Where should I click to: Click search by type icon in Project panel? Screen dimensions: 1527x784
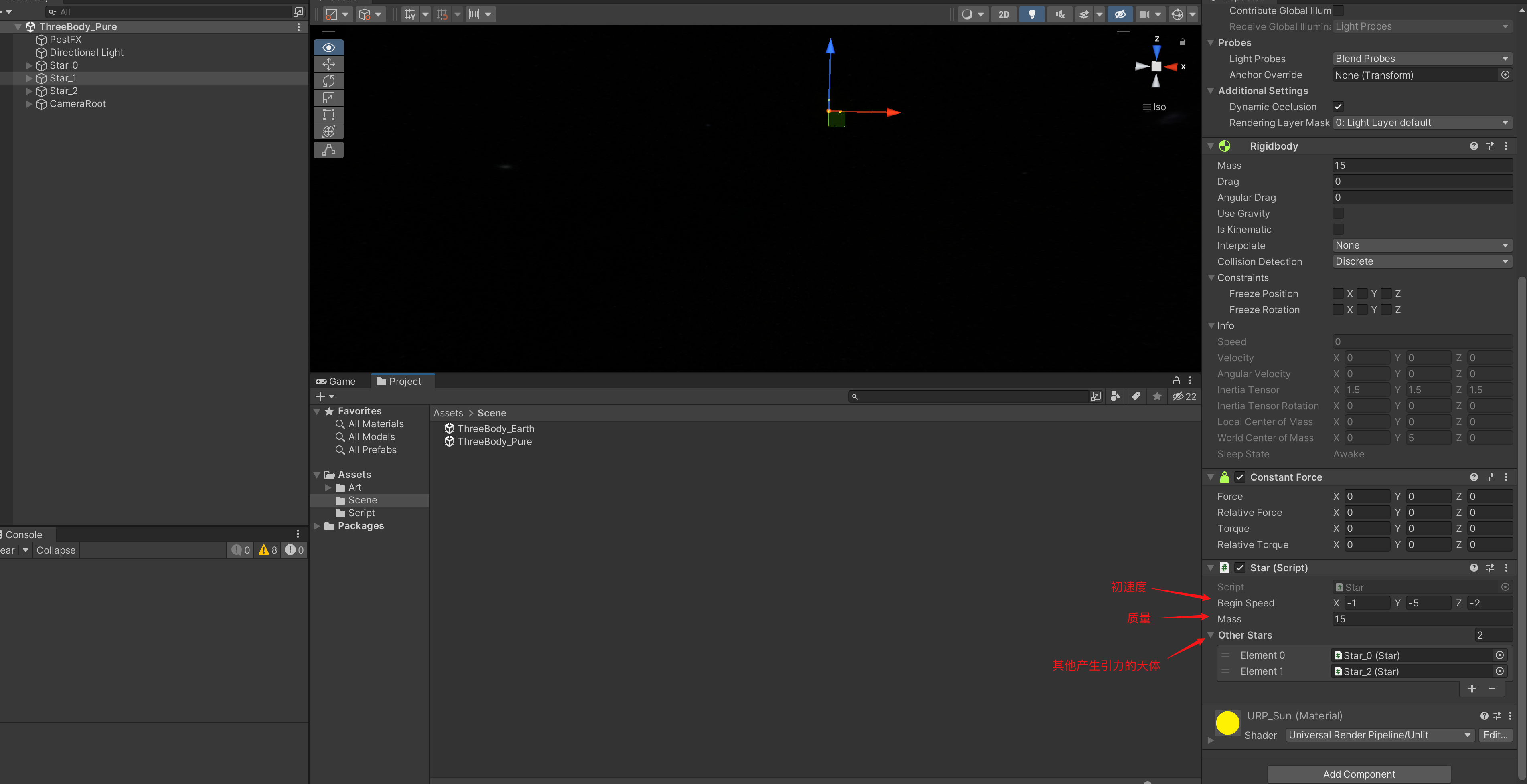point(1116,396)
